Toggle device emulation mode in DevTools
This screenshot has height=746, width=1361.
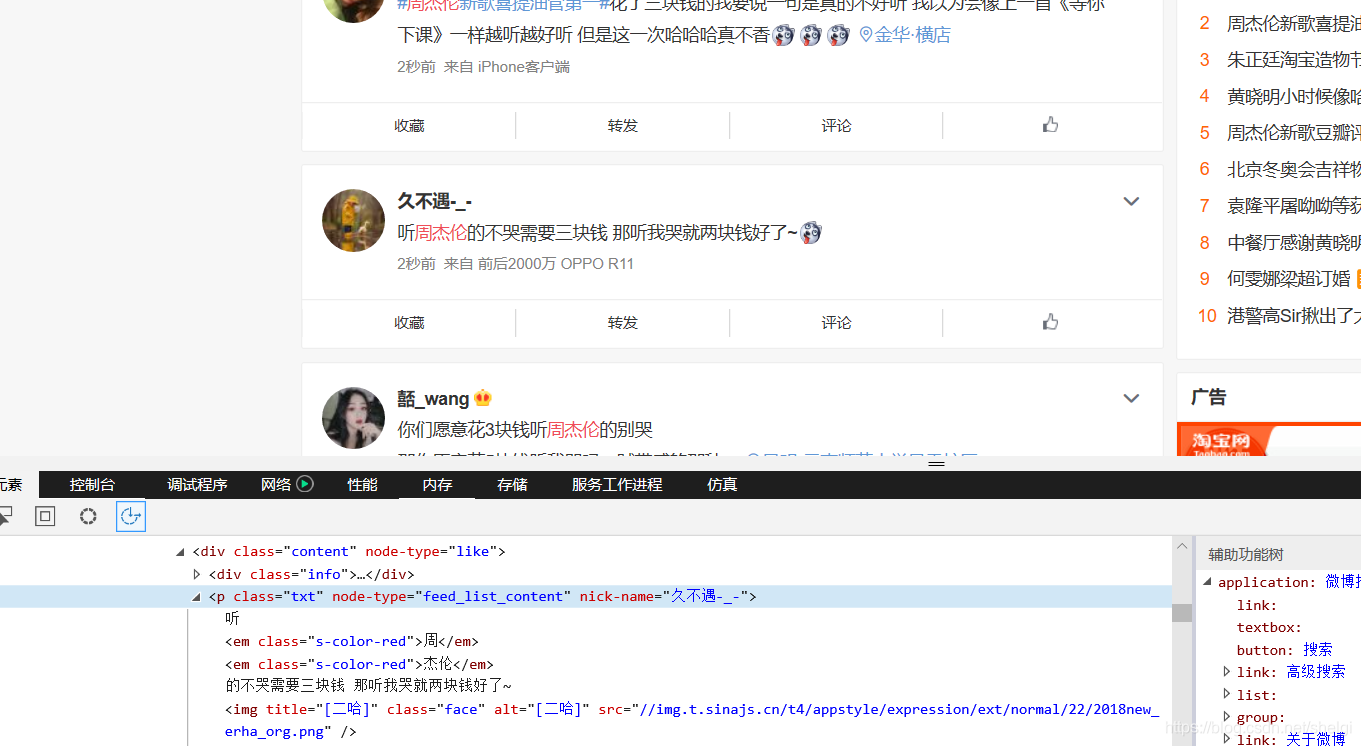[x=44, y=516]
